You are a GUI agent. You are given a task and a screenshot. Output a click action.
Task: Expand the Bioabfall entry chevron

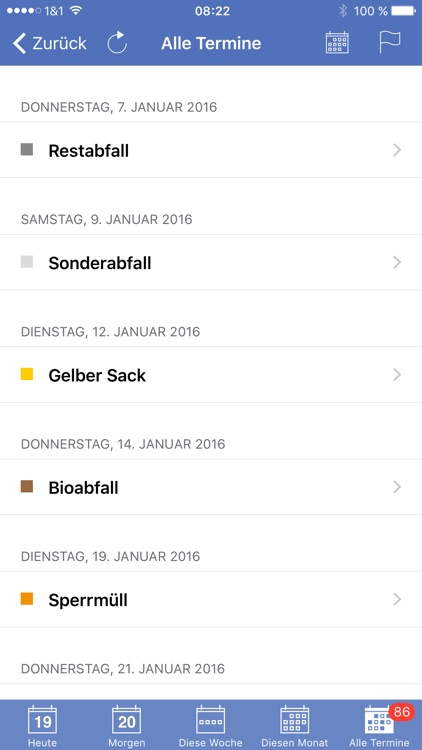coord(397,487)
